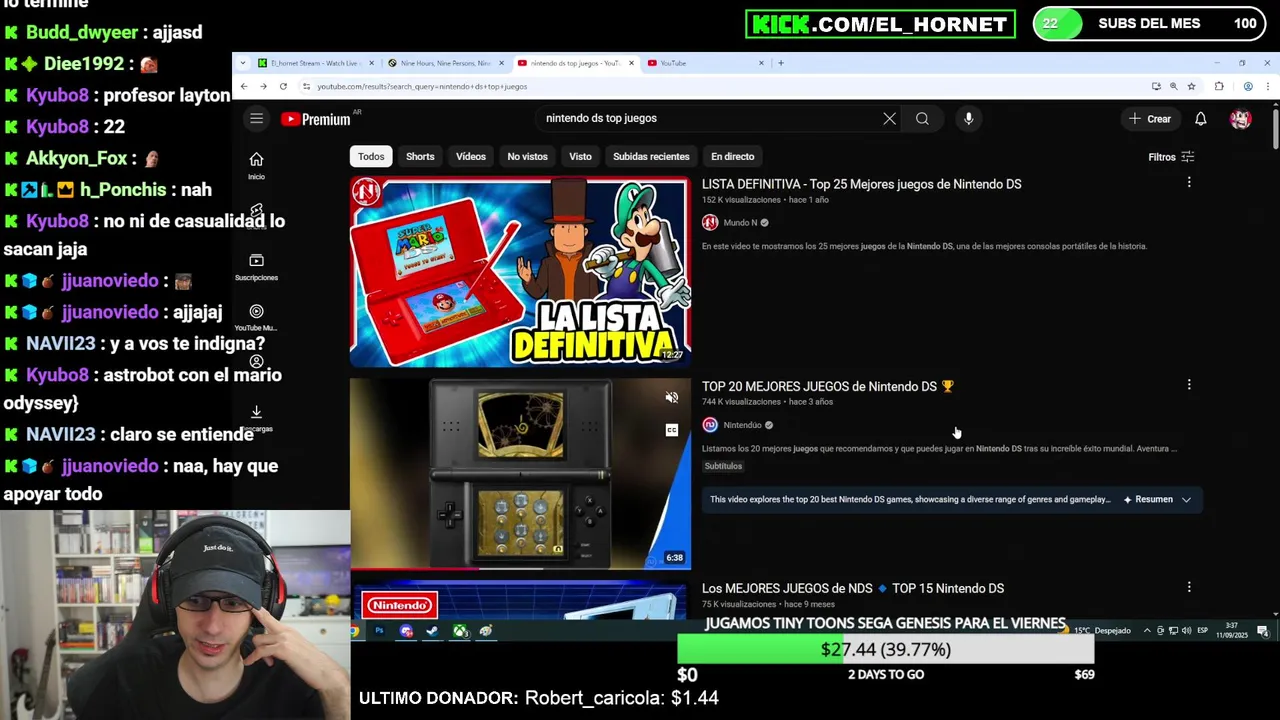Clear the search box with the X icon

(889, 118)
